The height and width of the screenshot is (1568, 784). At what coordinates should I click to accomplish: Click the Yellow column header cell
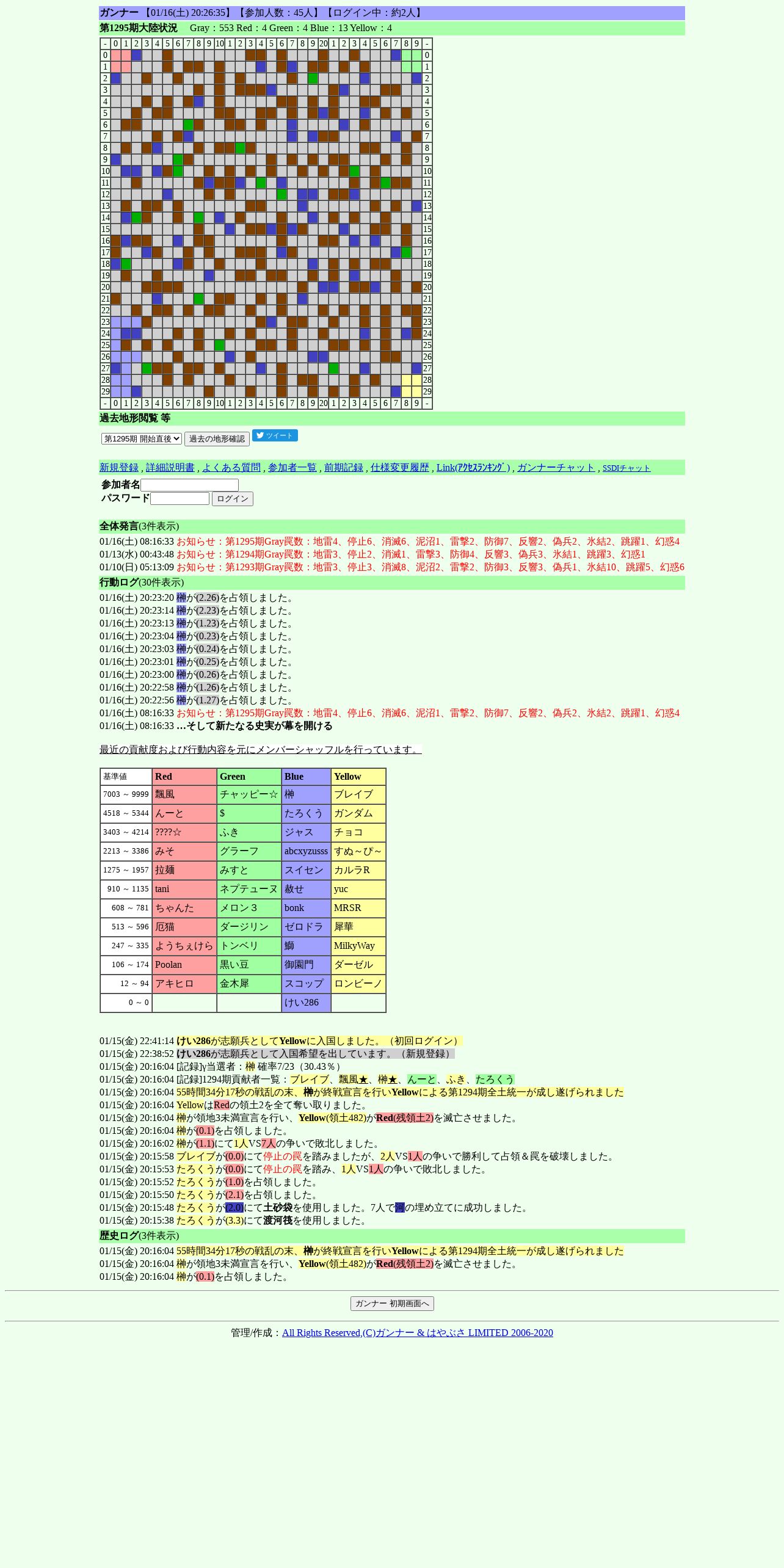358,777
